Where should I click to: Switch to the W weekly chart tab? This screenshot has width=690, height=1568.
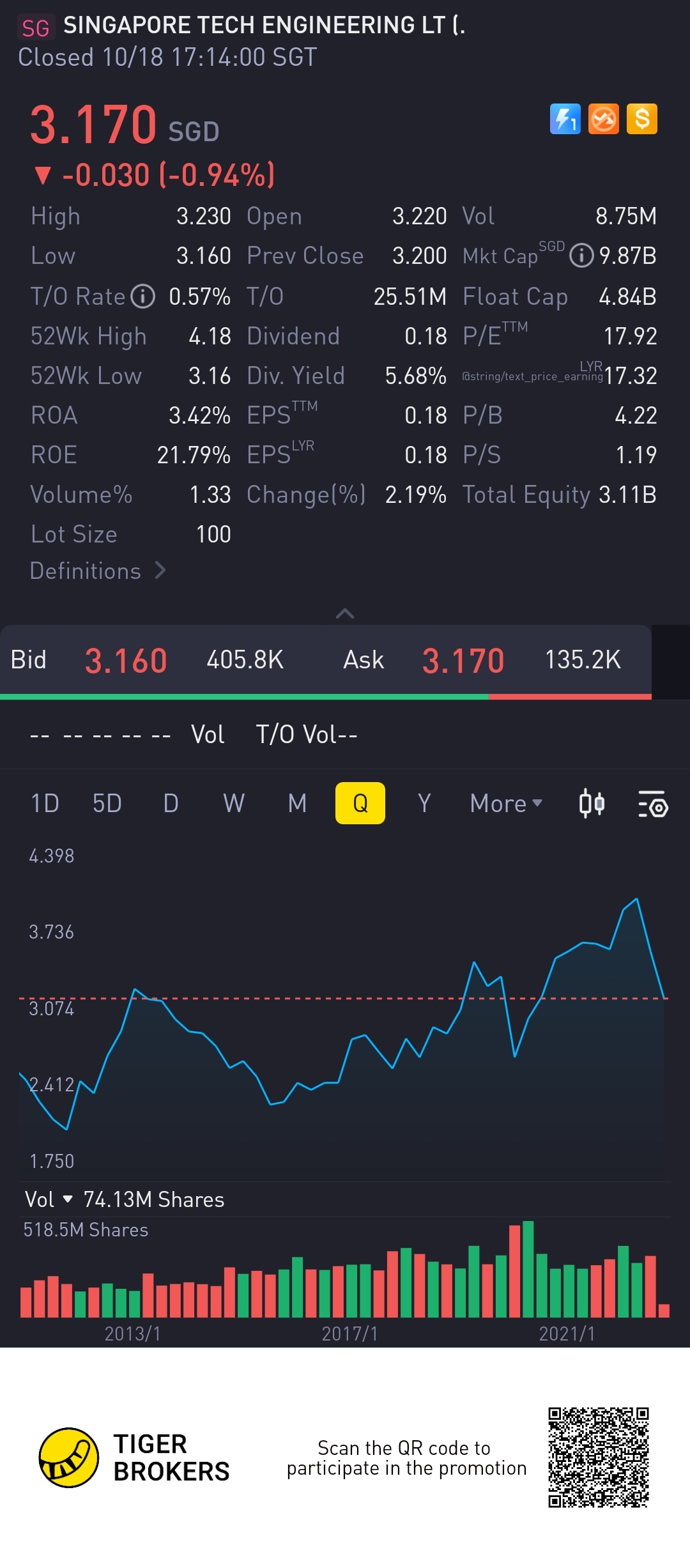pos(234,803)
